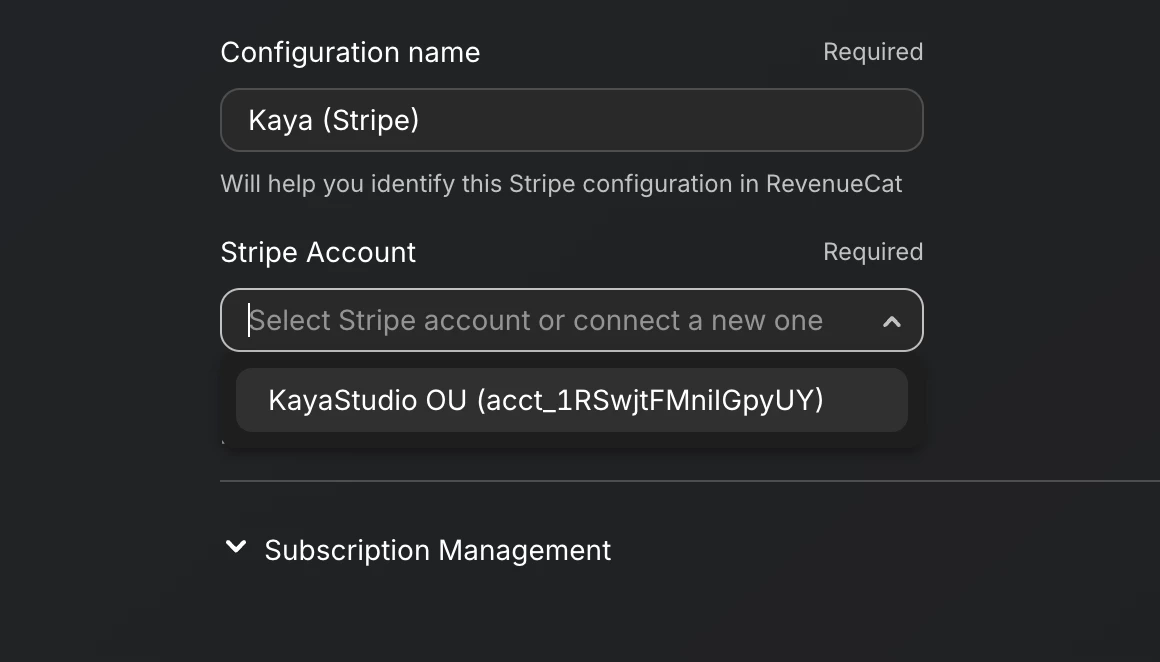This screenshot has width=1160, height=662.
Task: Click the dropdown list's bottom padding
Action: click(x=571, y=439)
